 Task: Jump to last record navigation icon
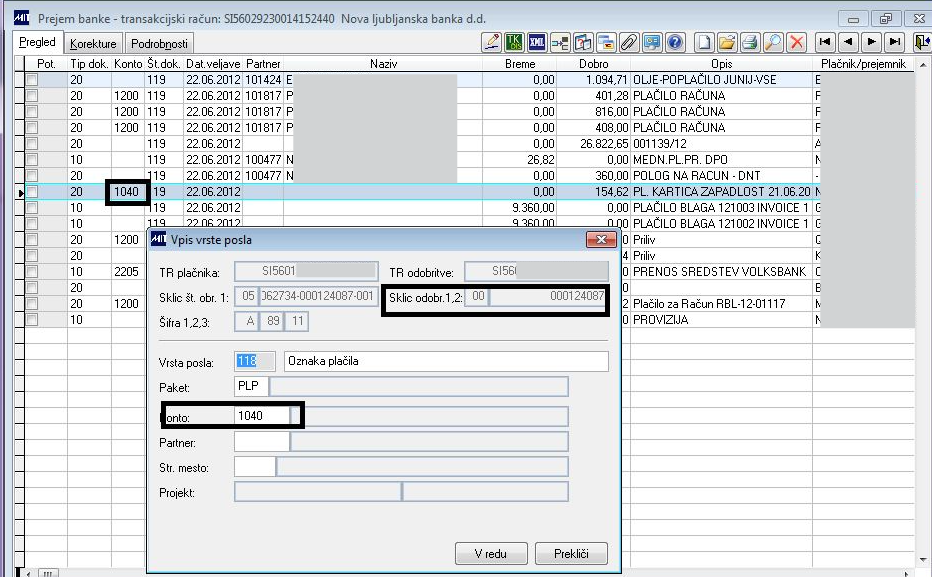click(x=895, y=42)
